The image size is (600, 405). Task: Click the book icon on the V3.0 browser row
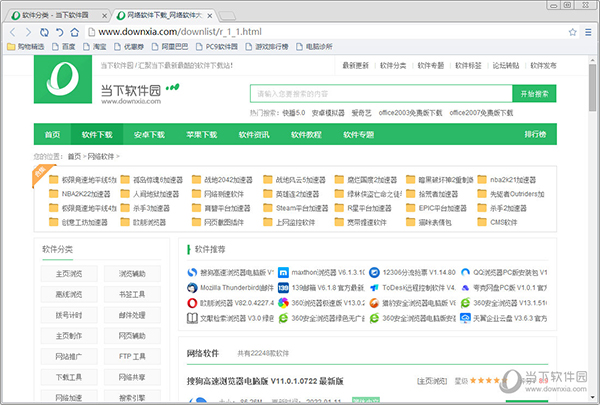192,318
